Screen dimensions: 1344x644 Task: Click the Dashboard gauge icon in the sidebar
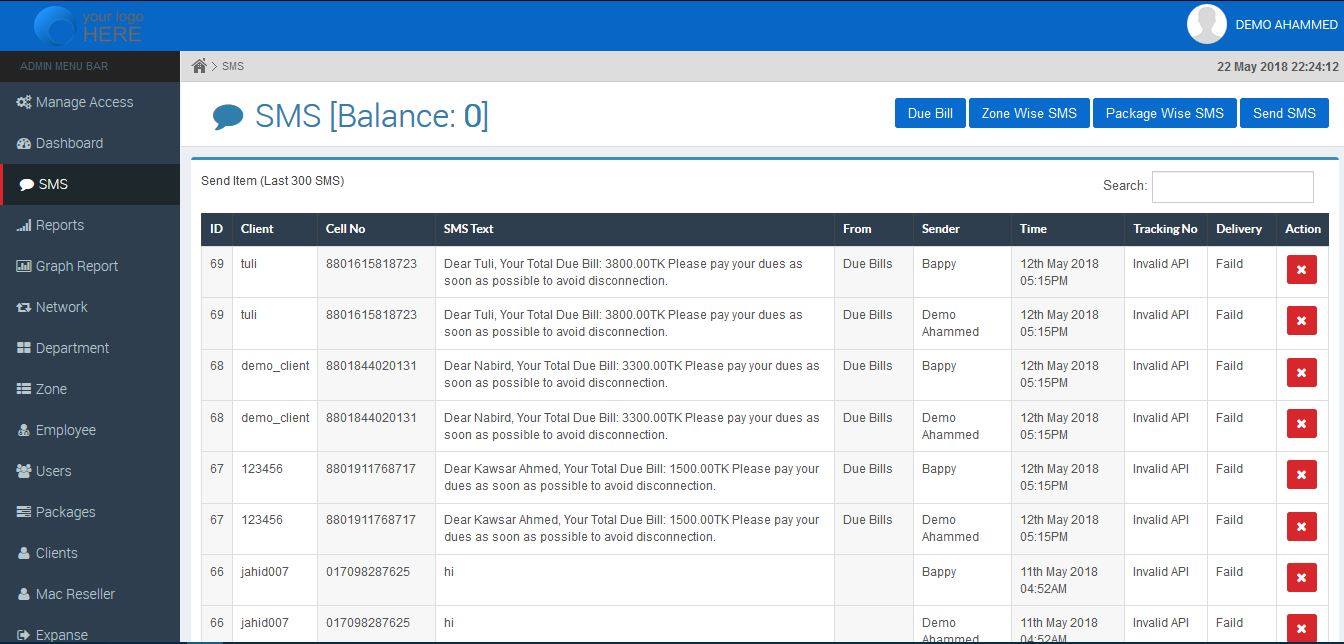click(24, 143)
